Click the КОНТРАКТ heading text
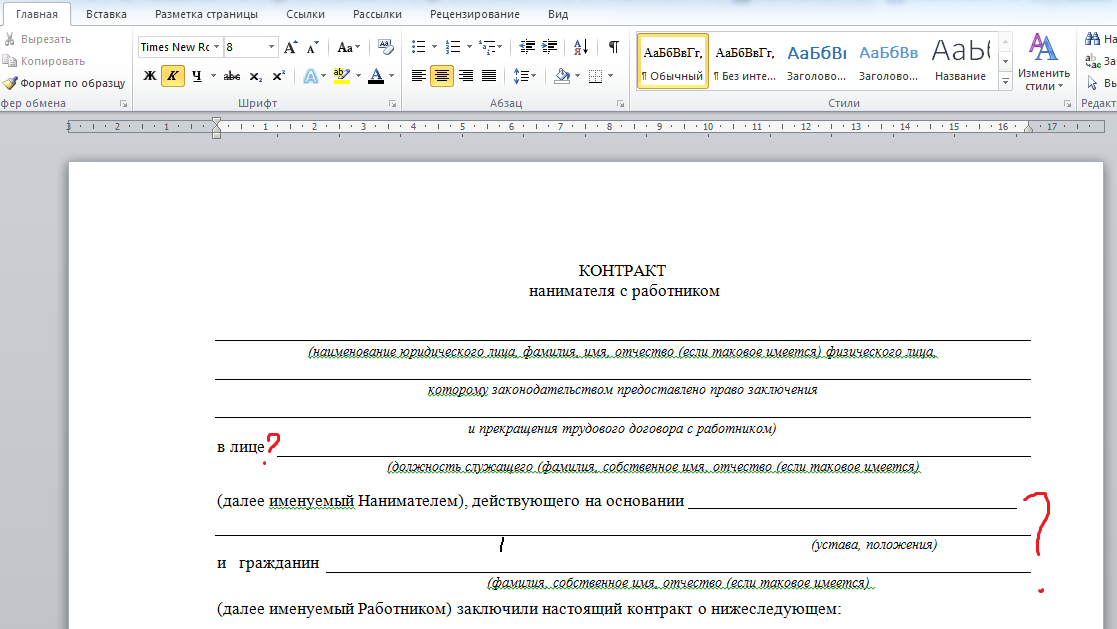Image resolution: width=1117 pixels, height=629 pixels. click(x=622, y=271)
